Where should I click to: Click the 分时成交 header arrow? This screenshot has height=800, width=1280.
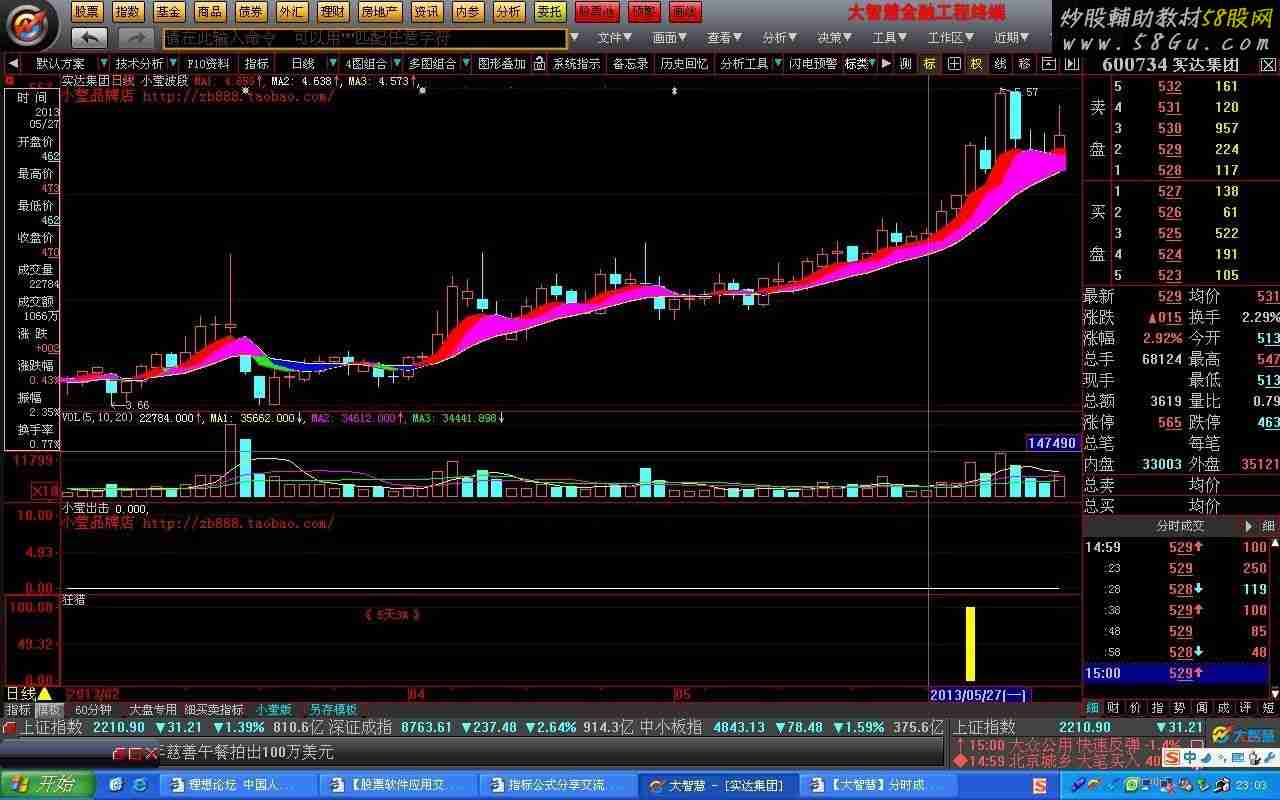1248,526
